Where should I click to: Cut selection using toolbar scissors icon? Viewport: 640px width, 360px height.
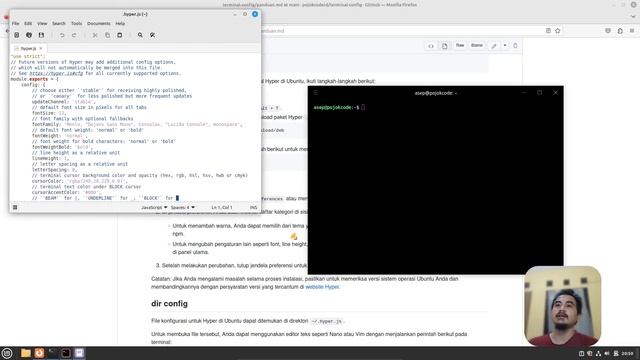pos(95,35)
